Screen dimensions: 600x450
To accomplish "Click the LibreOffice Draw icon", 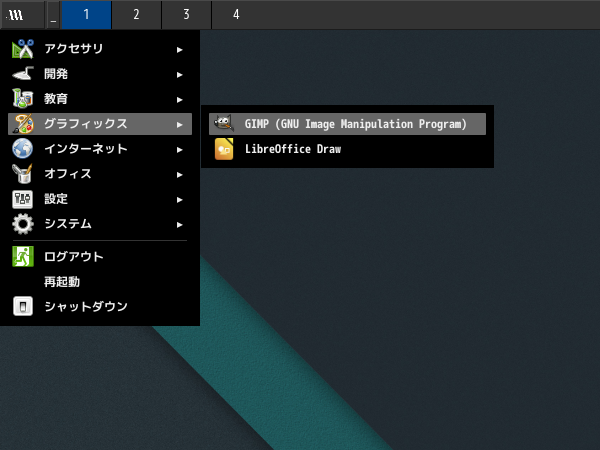I will tap(224, 149).
